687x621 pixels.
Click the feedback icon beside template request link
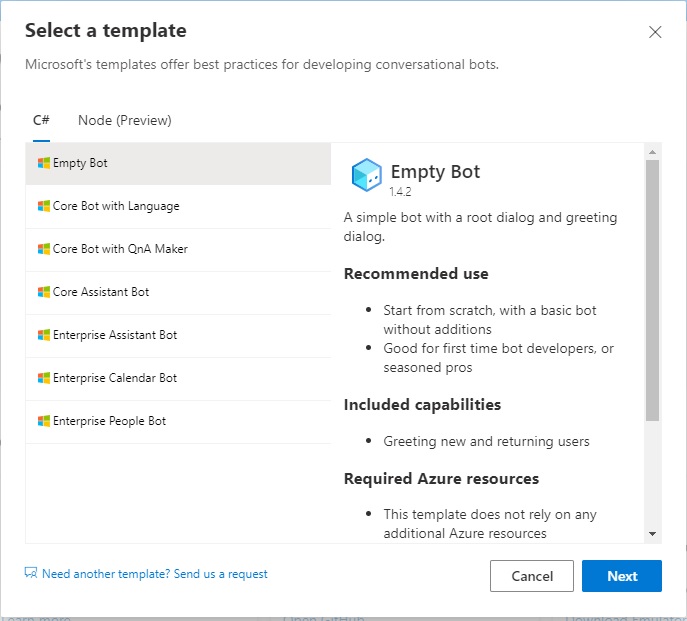pos(31,574)
